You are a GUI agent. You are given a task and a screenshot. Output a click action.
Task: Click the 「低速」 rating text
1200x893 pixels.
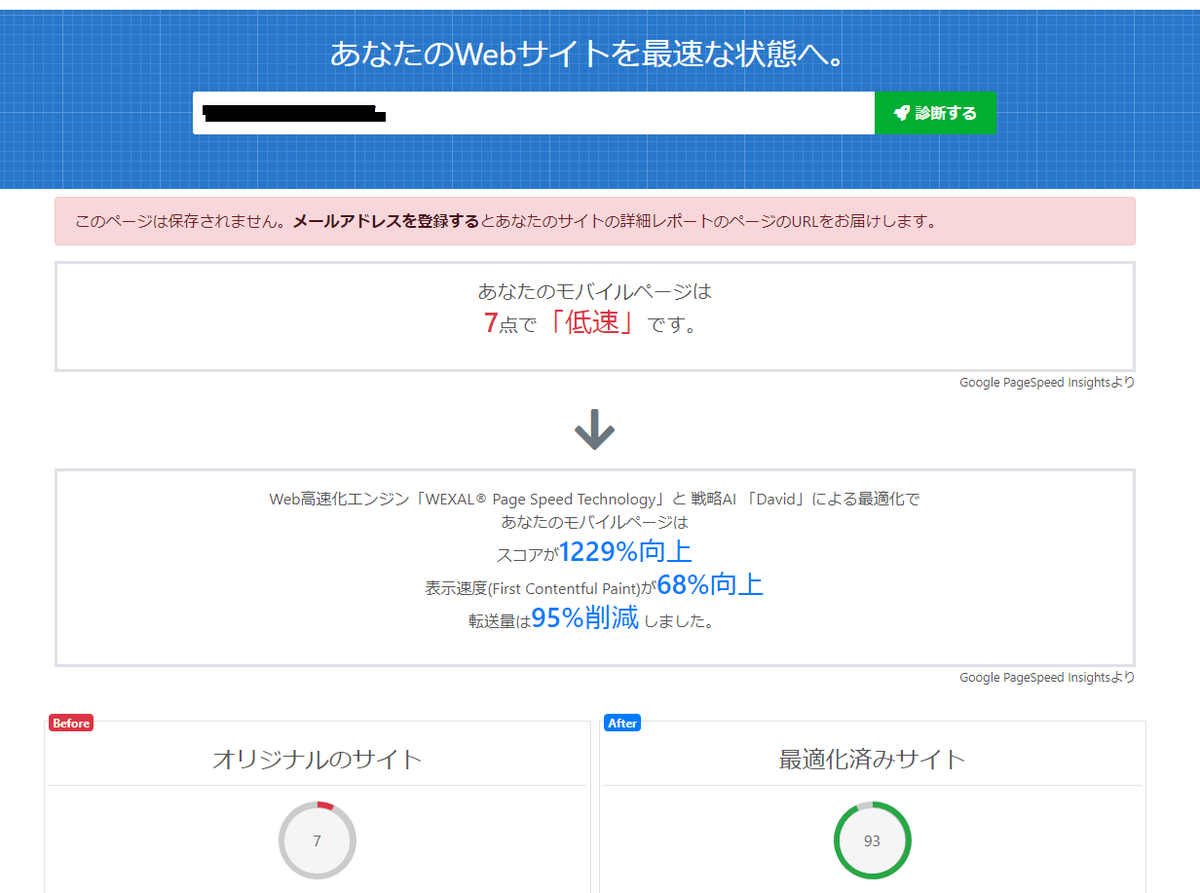coord(593,323)
